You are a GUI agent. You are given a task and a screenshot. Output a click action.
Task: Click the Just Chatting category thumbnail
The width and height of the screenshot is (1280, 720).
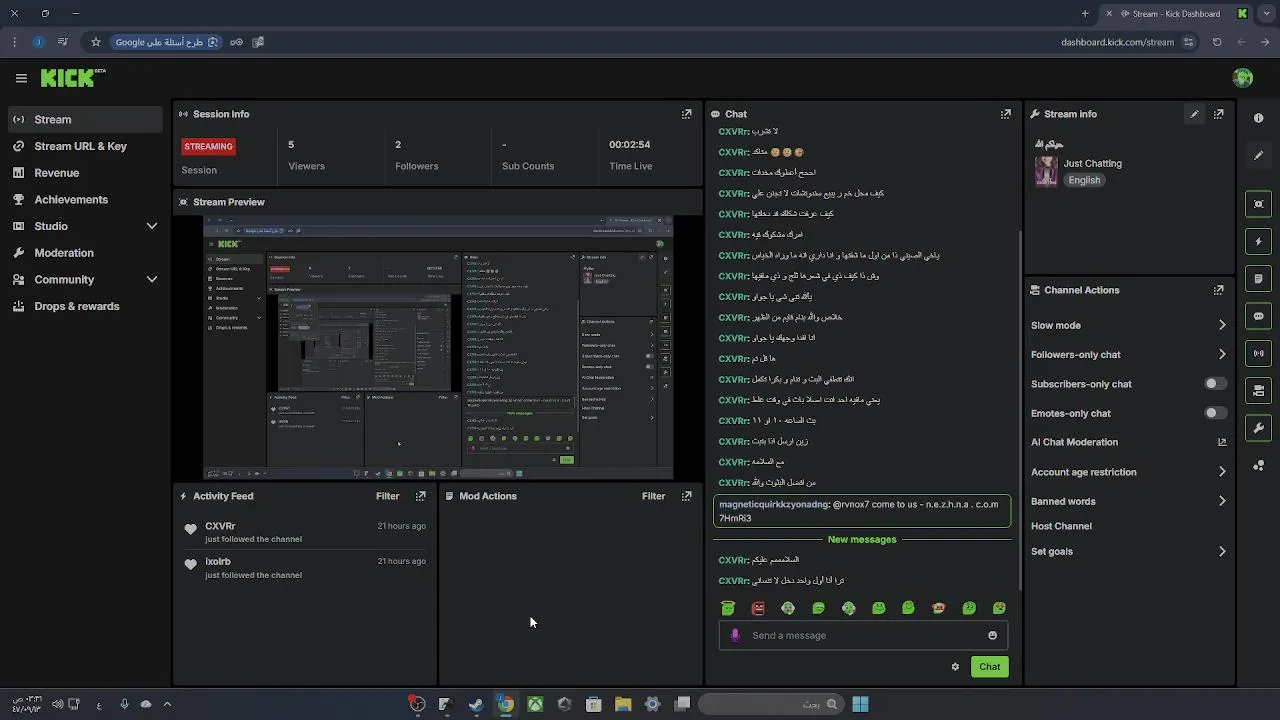[1046, 171]
